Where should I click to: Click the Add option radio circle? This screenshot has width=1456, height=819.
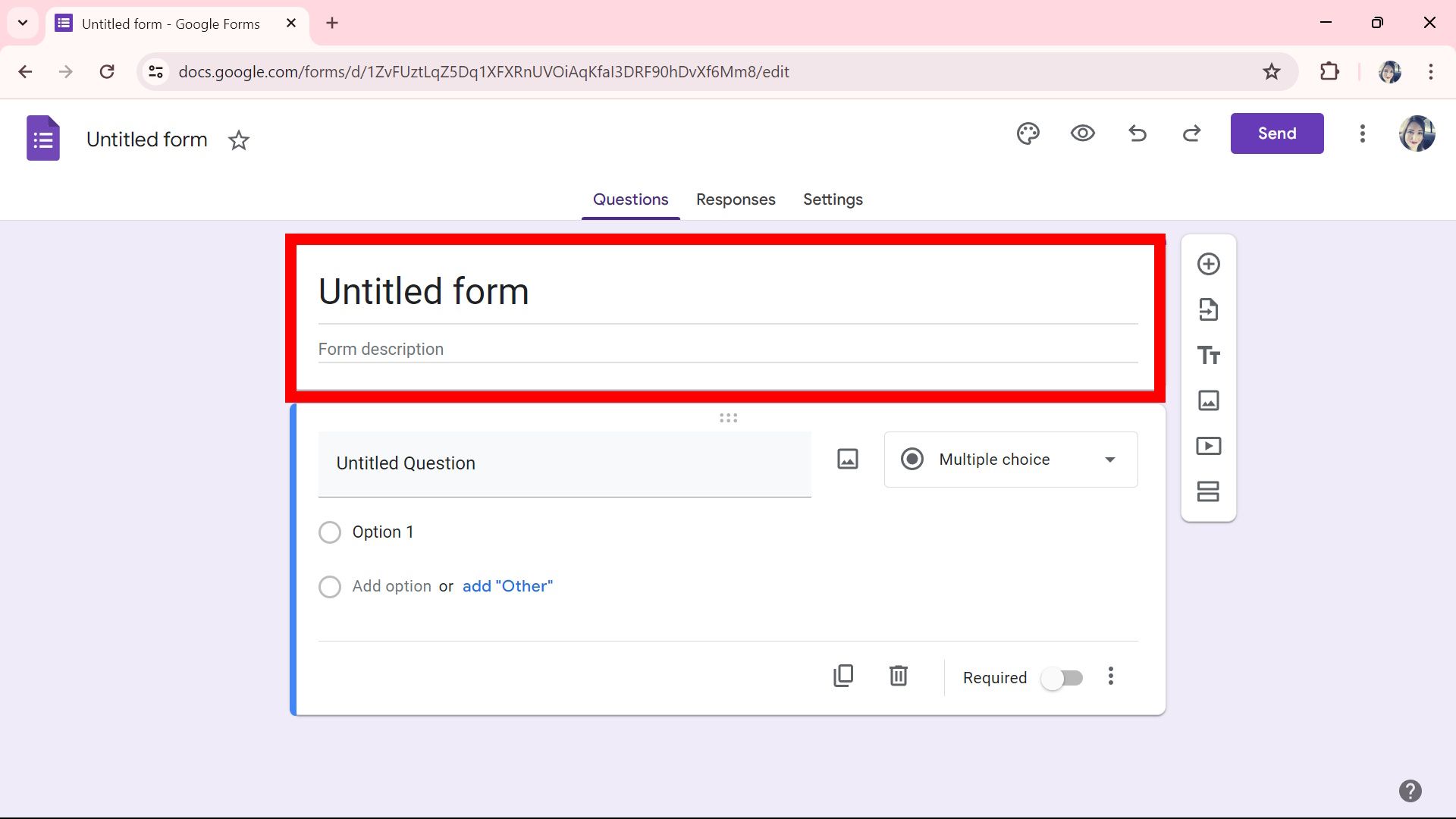point(330,586)
